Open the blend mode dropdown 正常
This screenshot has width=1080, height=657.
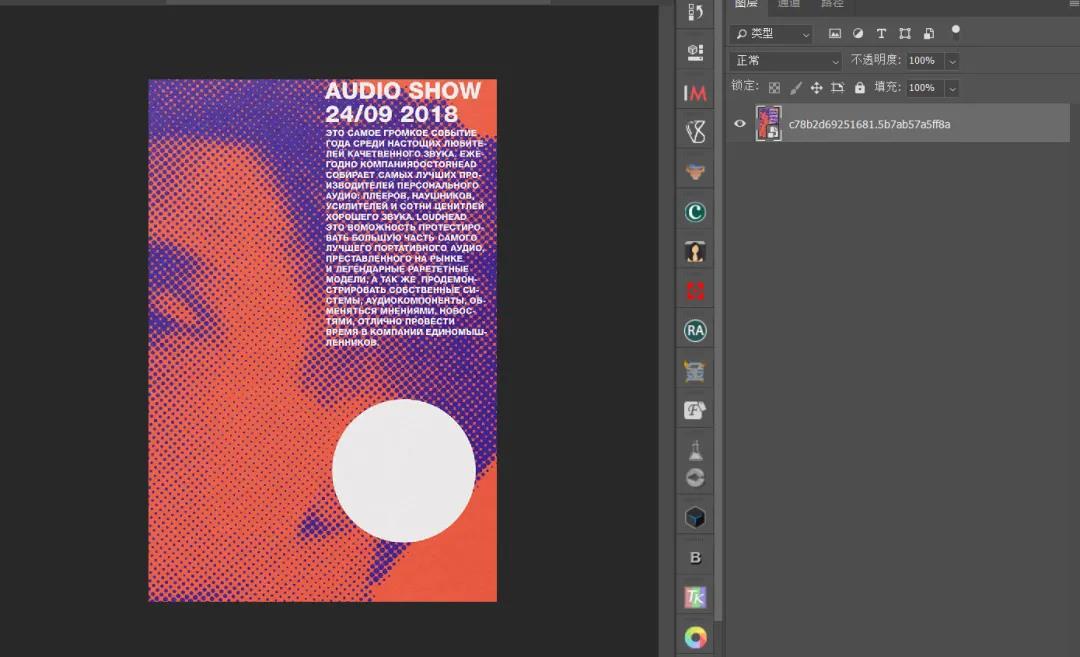point(786,61)
